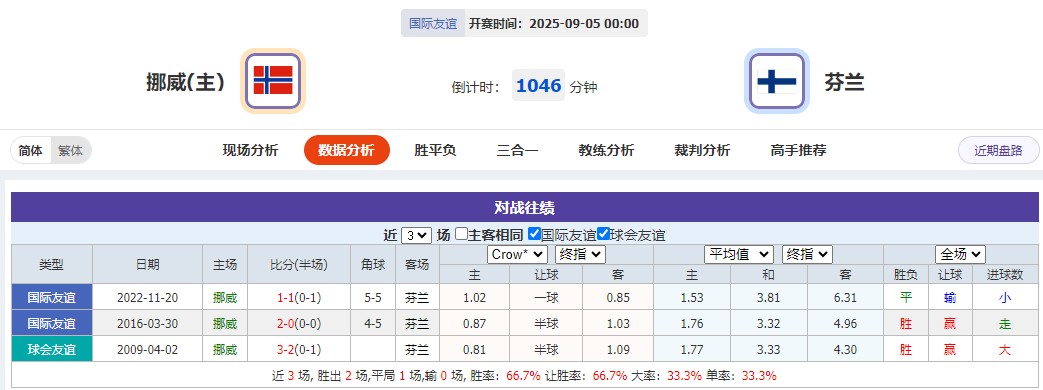
Task: Click 挪威(主) home team name
Action: click(186, 82)
